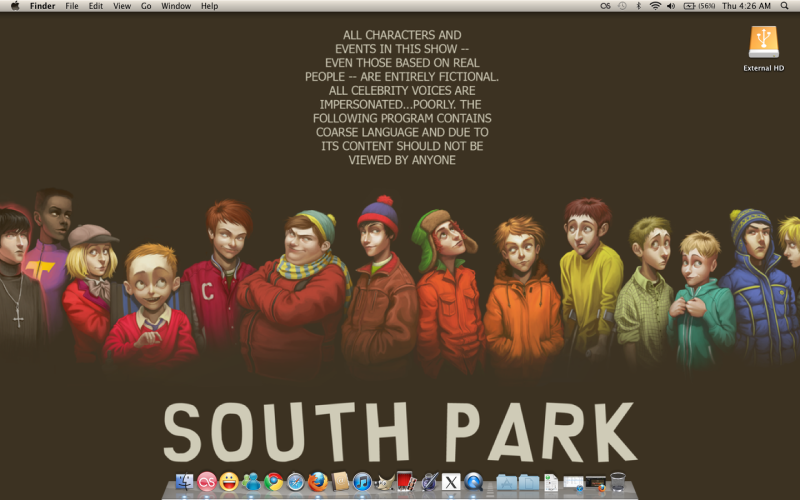Open the Trash in the dock
The height and width of the screenshot is (500, 800).
[617, 482]
